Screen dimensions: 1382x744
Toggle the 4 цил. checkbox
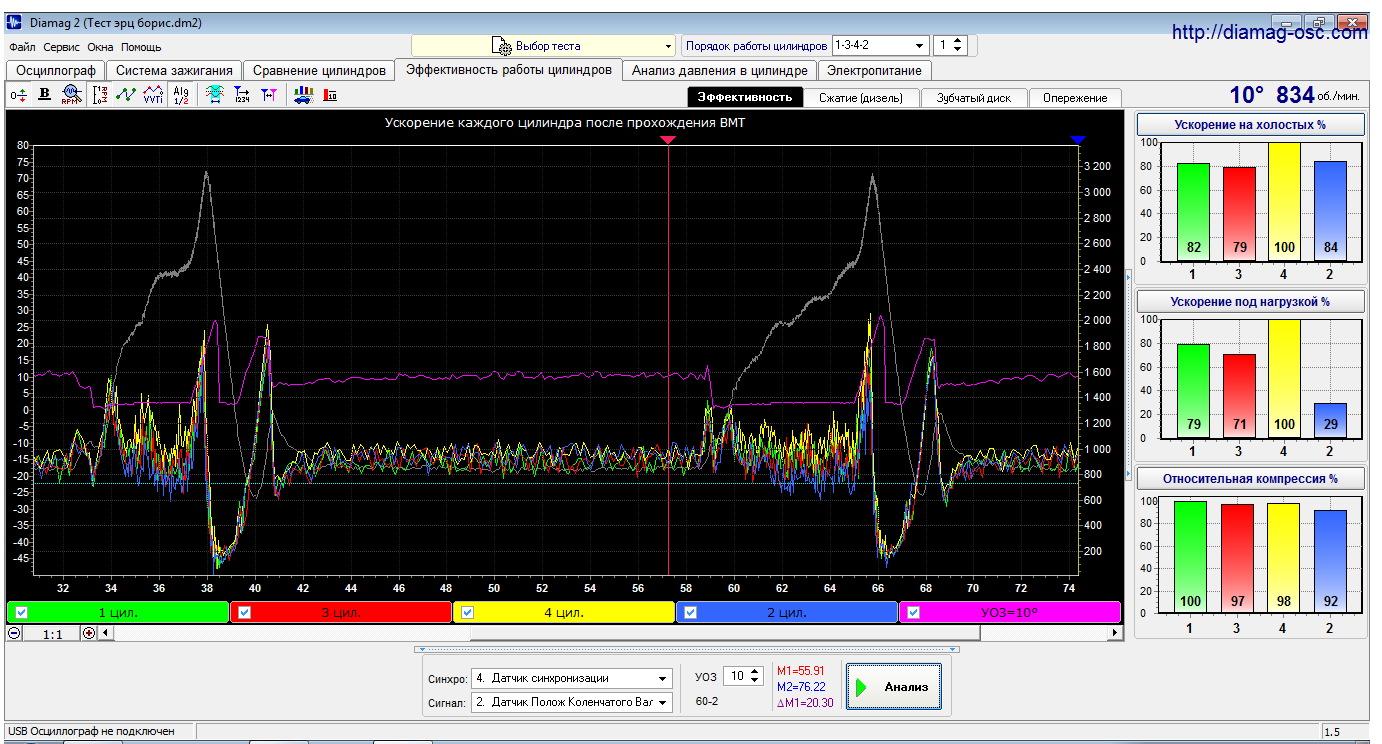point(467,612)
